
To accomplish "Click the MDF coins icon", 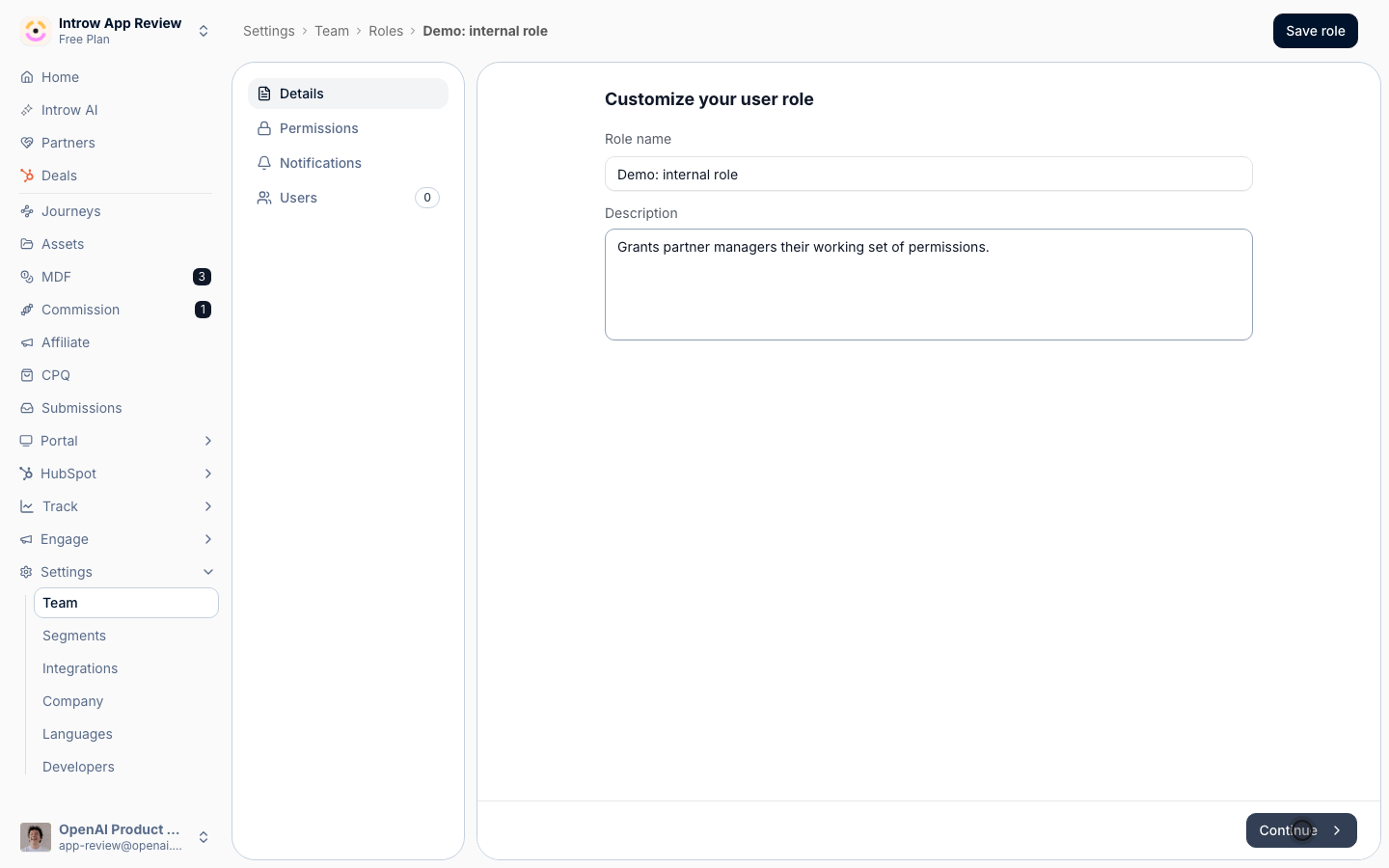I will click(x=27, y=277).
